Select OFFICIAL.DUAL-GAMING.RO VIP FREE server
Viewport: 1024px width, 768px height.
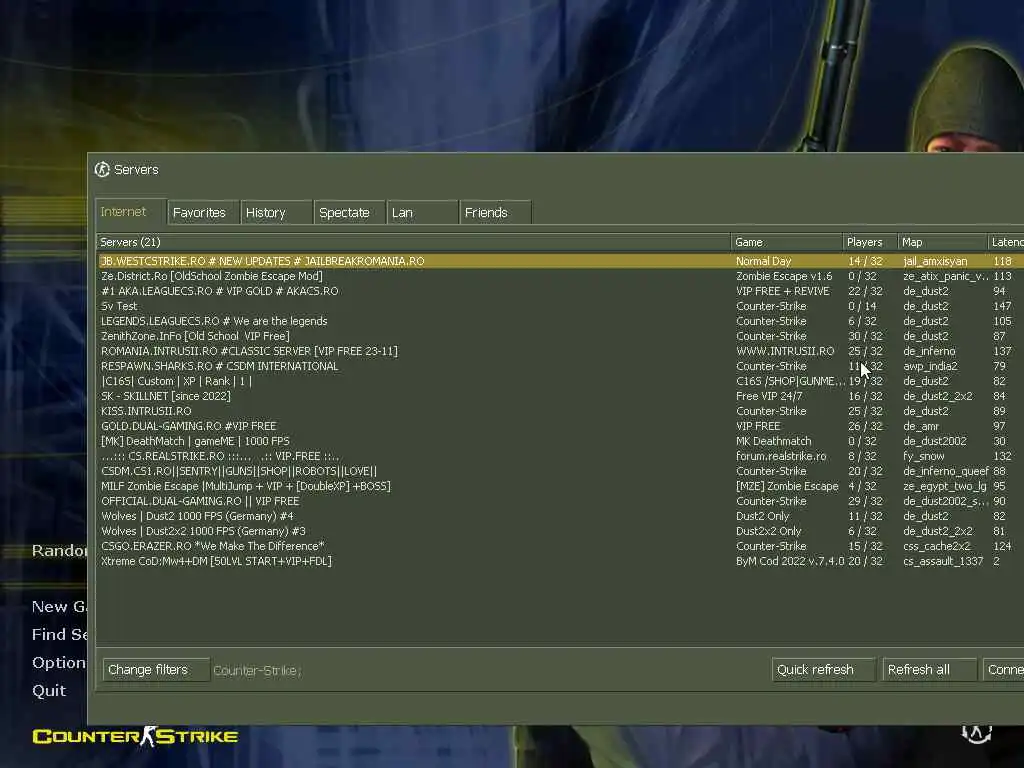560,502
